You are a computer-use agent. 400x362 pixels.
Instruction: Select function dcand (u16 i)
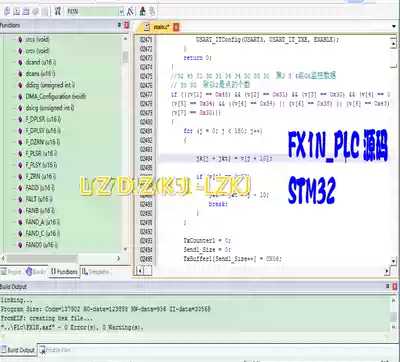coord(41,62)
